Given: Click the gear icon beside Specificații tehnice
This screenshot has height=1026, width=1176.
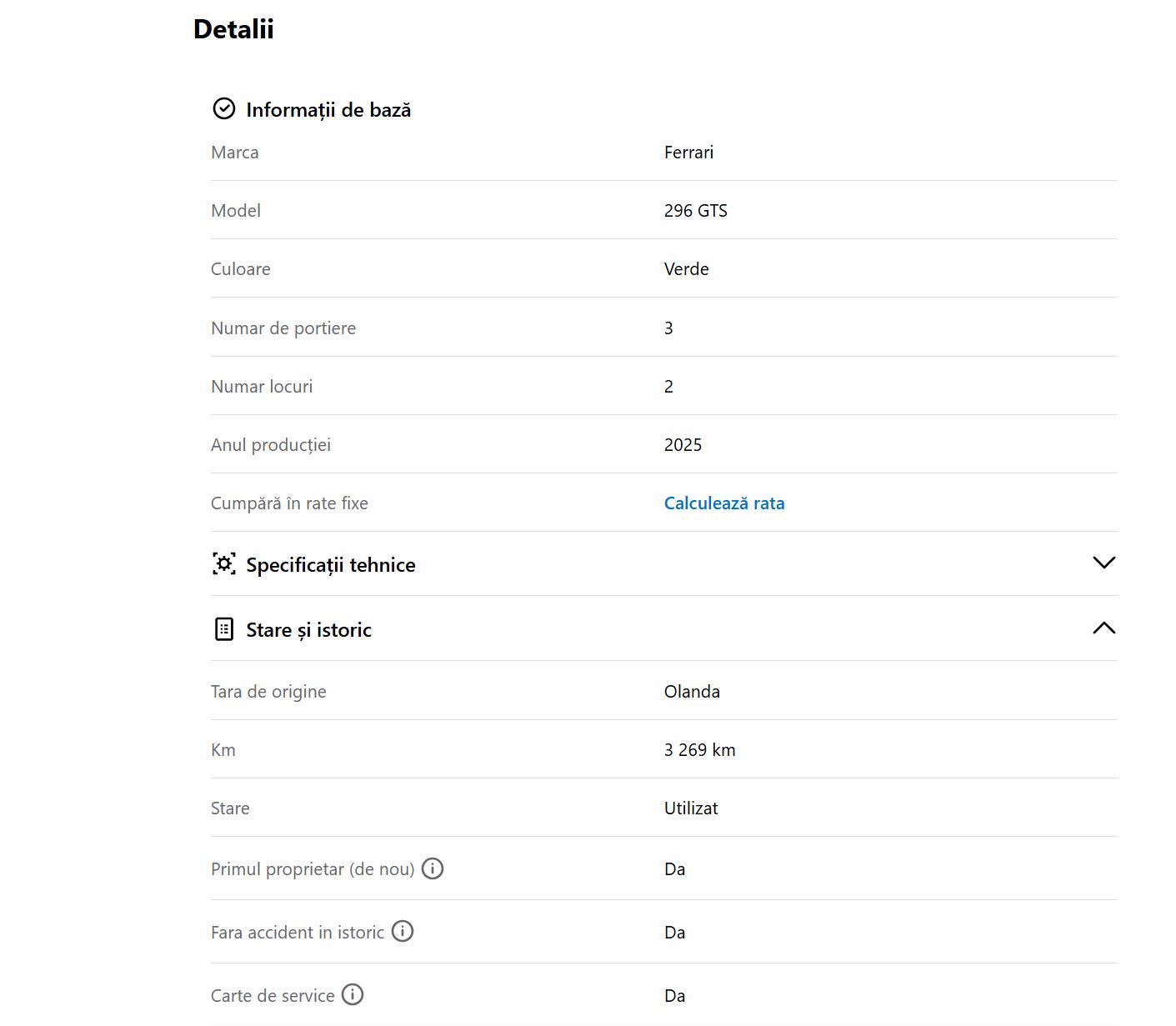Looking at the screenshot, I should pyautogui.click(x=224, y=564).
